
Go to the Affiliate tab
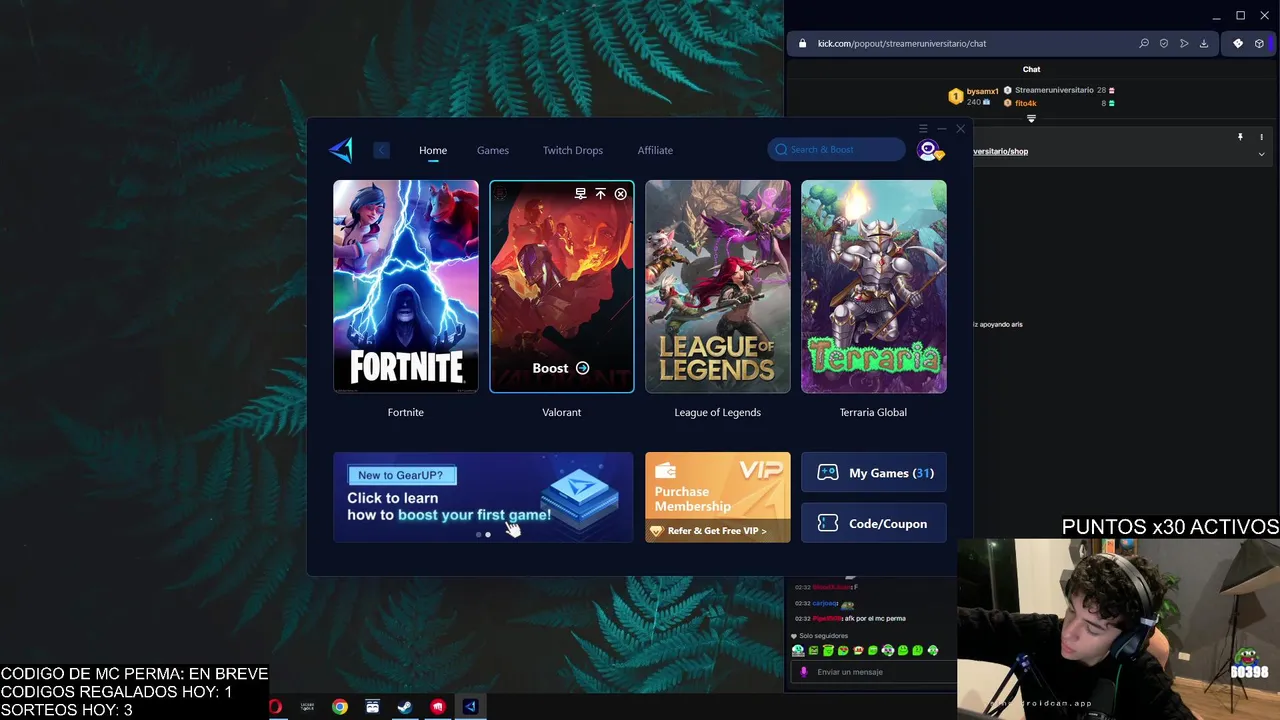[x=655, y=150]
